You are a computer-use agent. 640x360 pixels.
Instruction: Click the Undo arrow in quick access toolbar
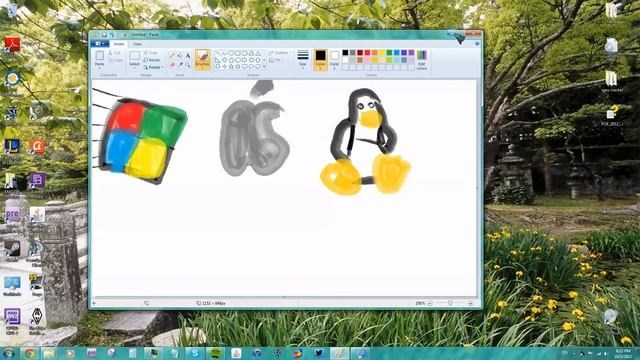pos(112,35)
